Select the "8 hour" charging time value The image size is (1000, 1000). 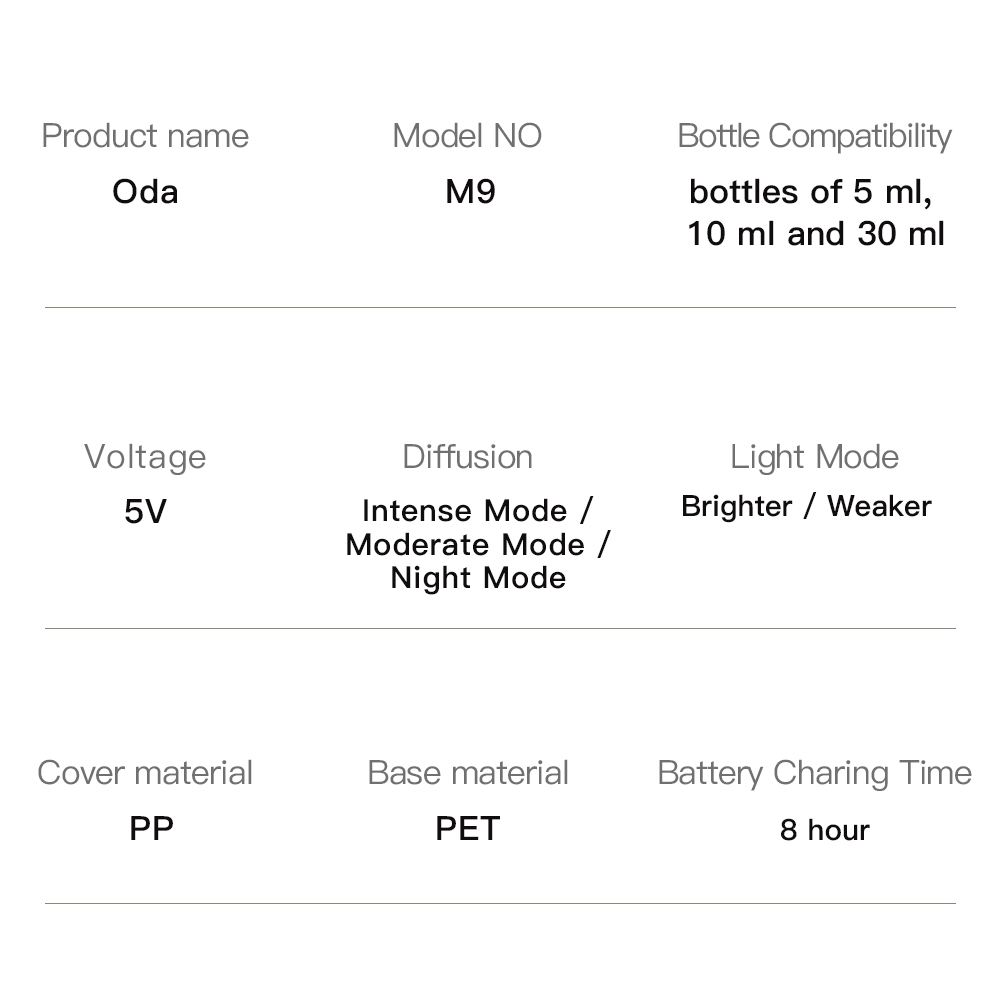pos(824,830)
